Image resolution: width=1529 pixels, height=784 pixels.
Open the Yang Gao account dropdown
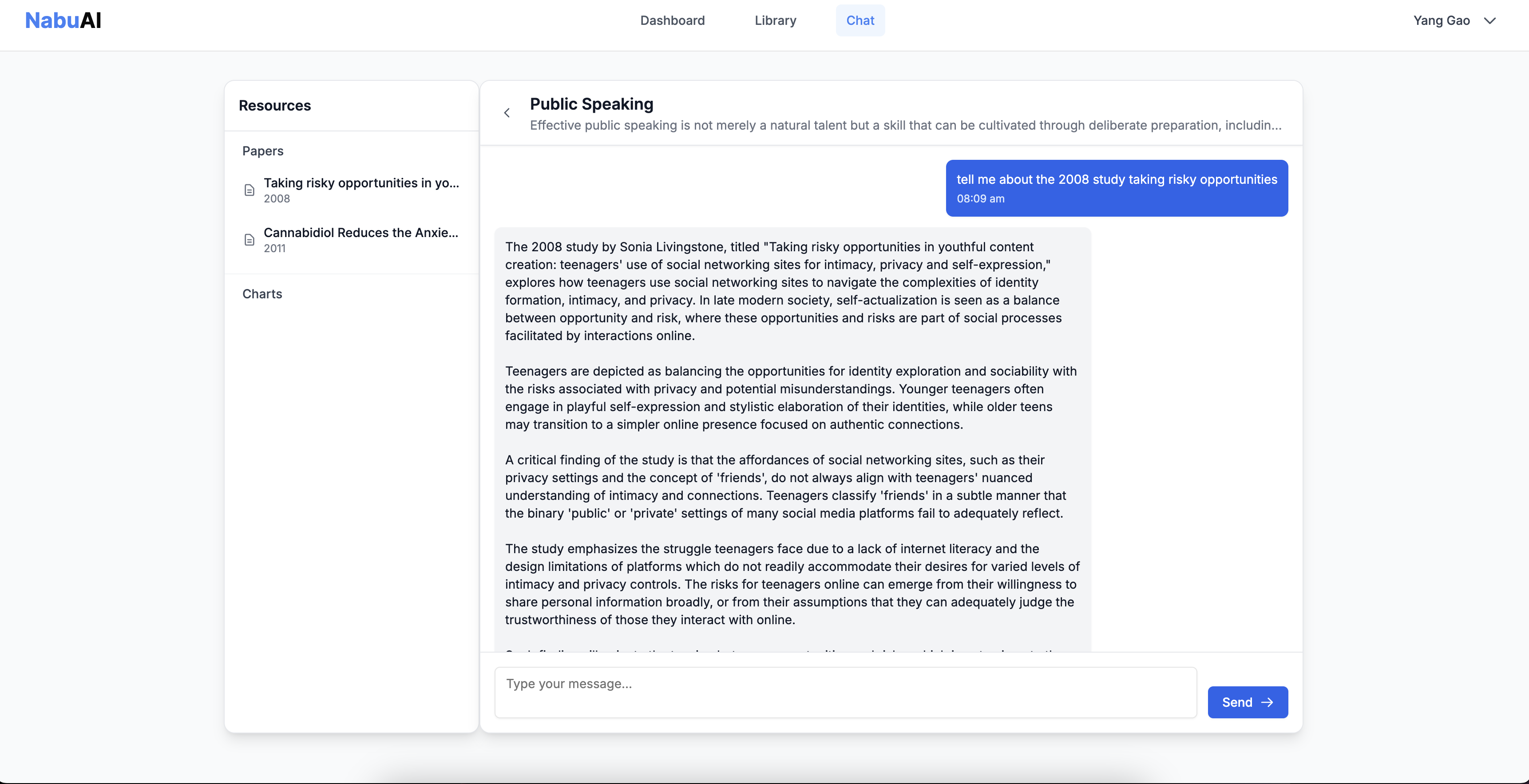1441,21
